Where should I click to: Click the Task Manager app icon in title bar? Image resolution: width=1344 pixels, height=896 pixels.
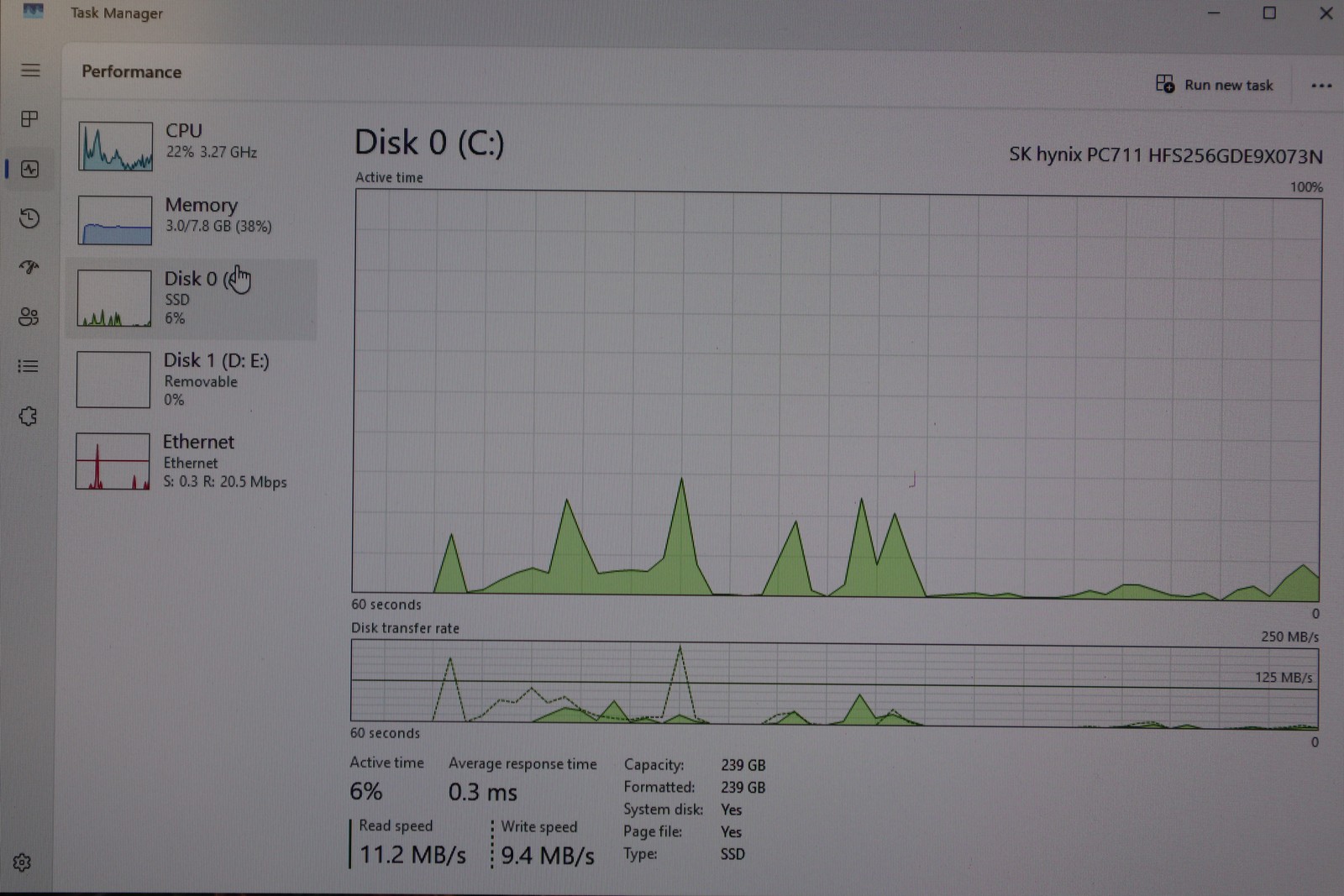pos(33,11)
